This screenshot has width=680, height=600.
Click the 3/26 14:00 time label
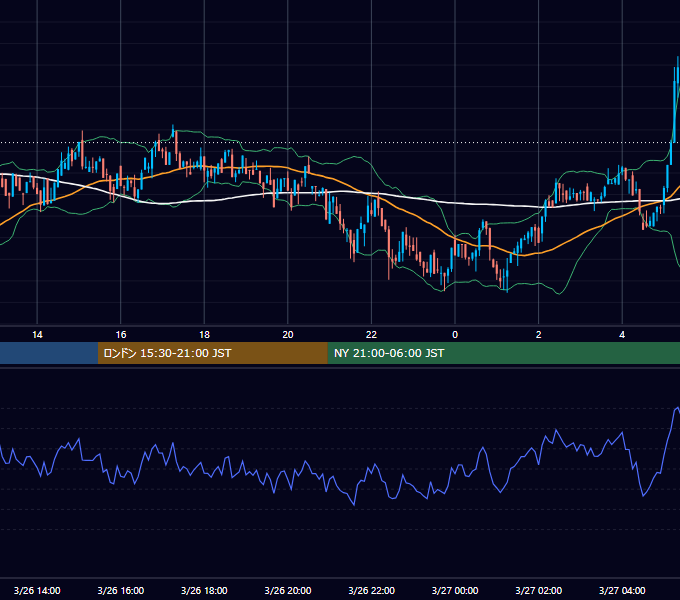pos(37,590)
